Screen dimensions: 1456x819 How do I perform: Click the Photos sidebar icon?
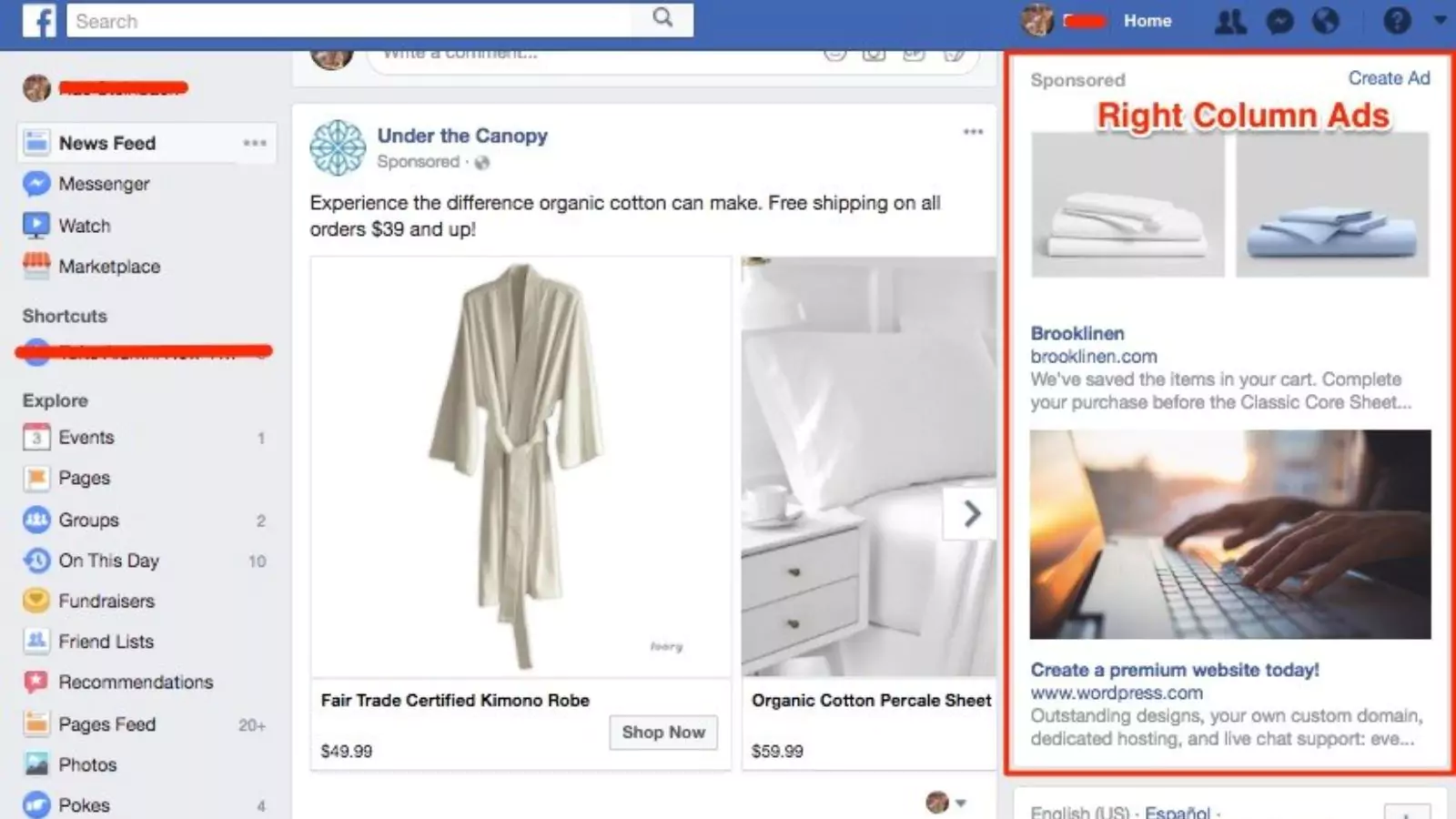(36, 764)
